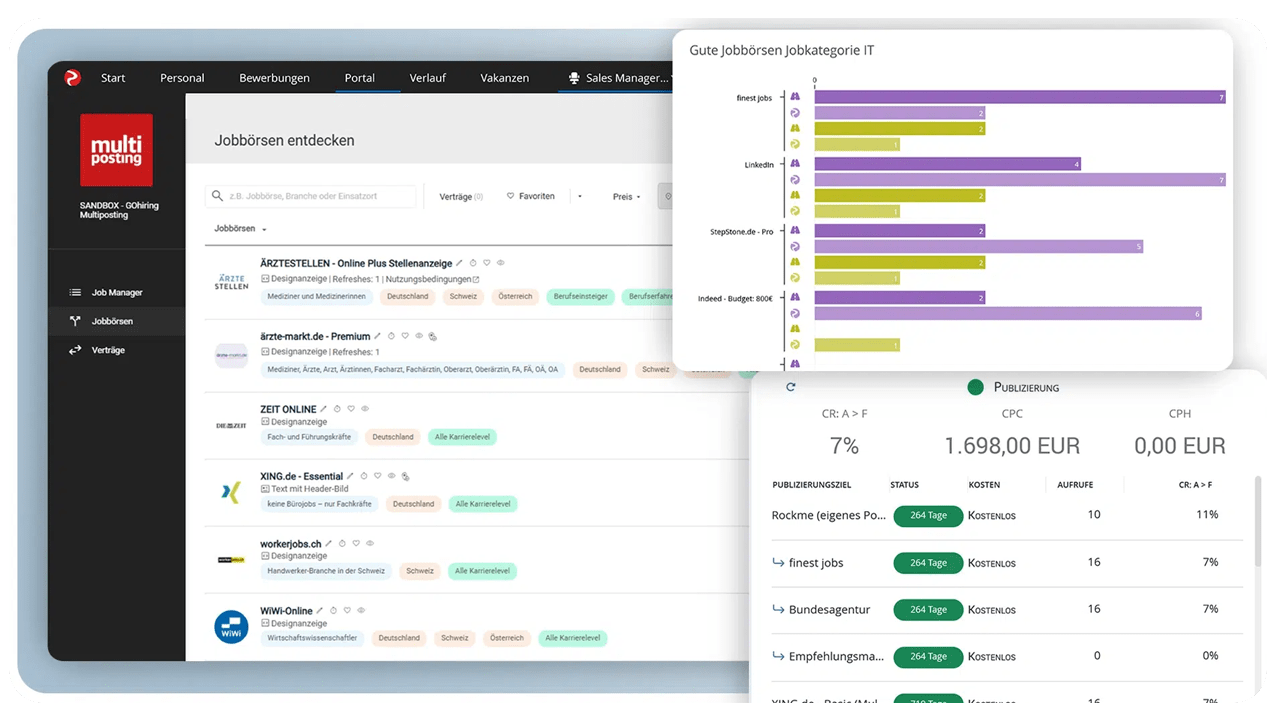Click the purple finest jobs bar showing 7
This screenshot has width=1280, height=720.
tap(1020, 97)
